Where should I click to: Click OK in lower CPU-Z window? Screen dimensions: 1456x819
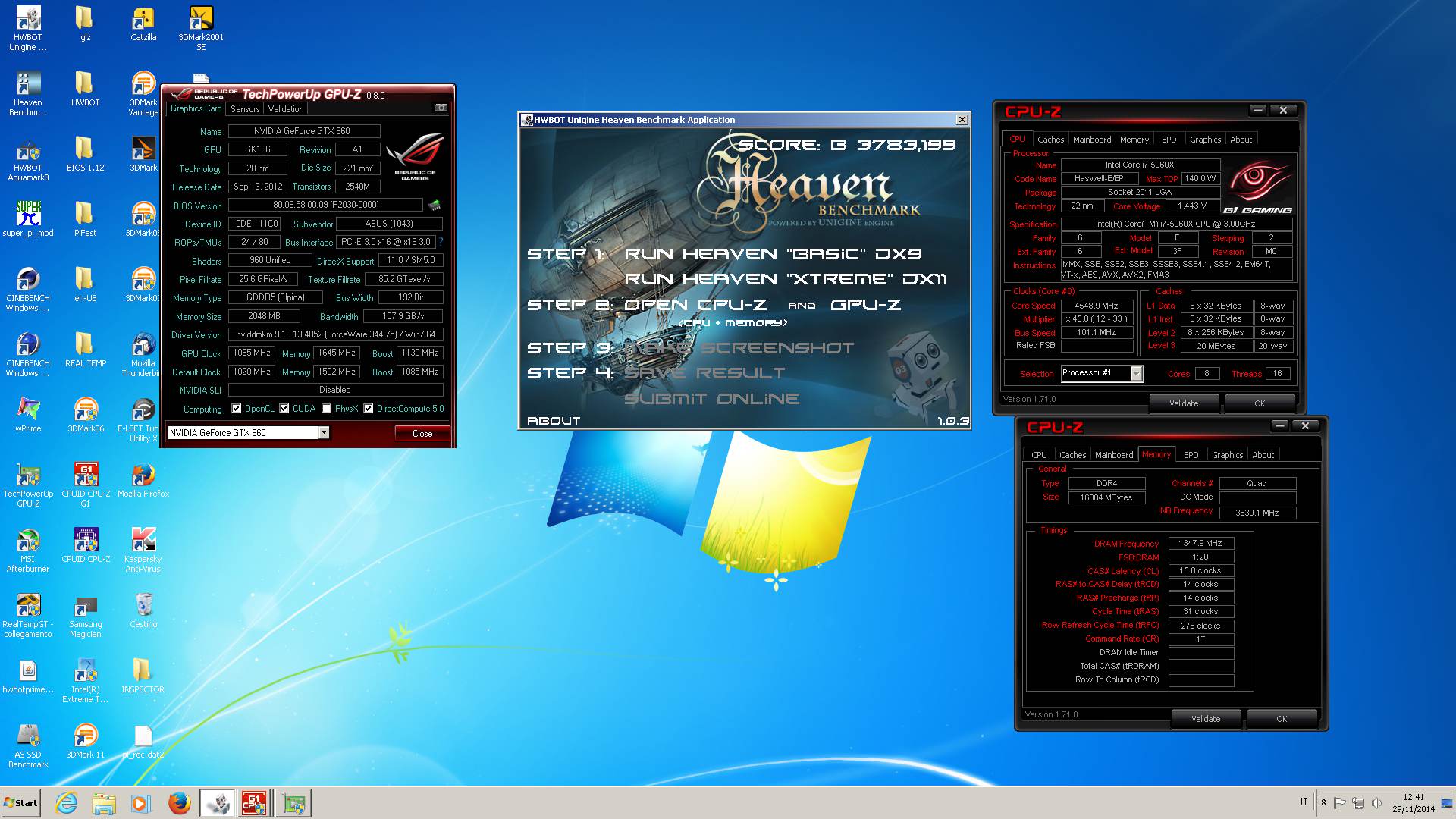[x=1282, y=719]
